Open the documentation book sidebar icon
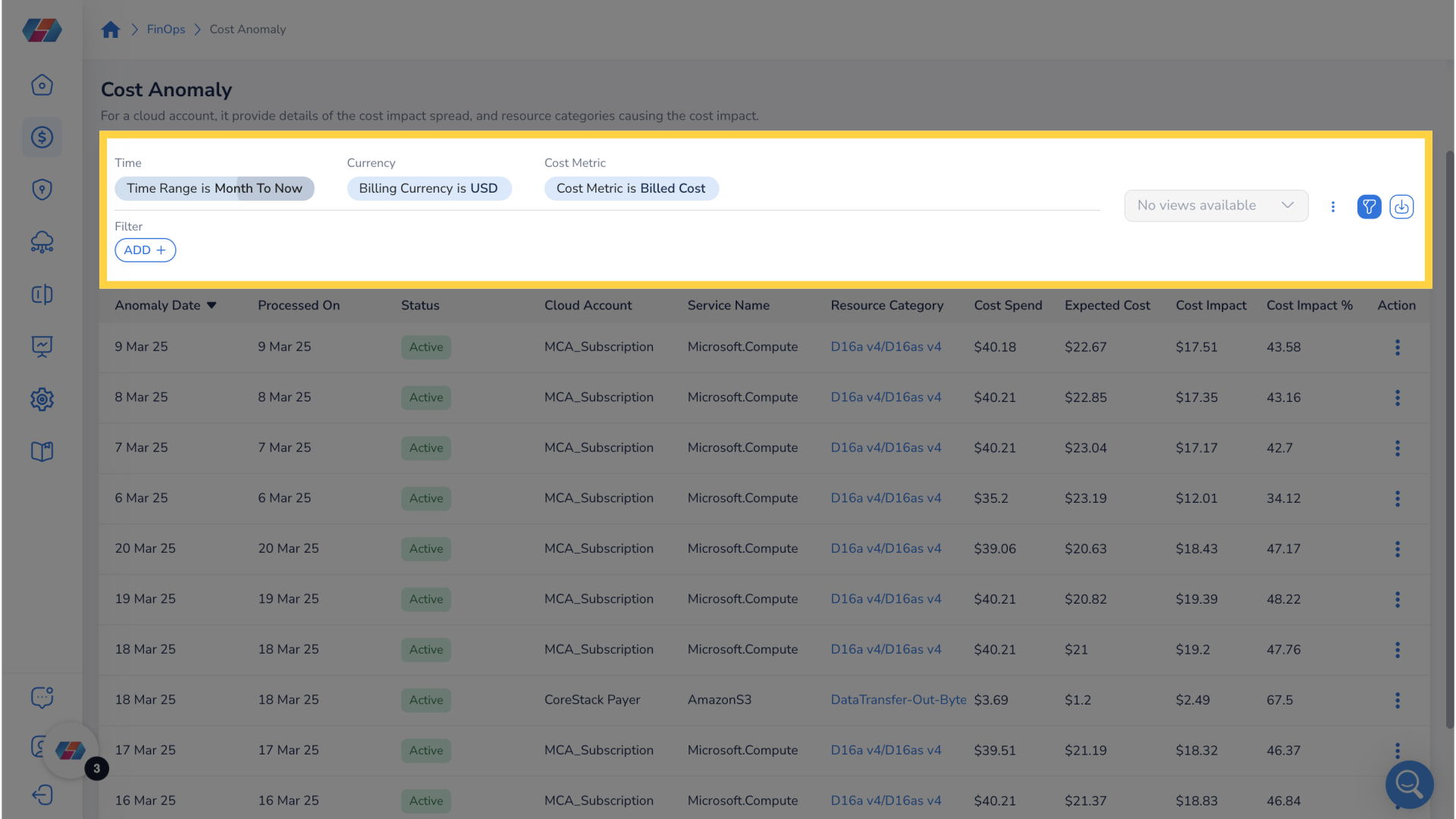 (42, 451)
